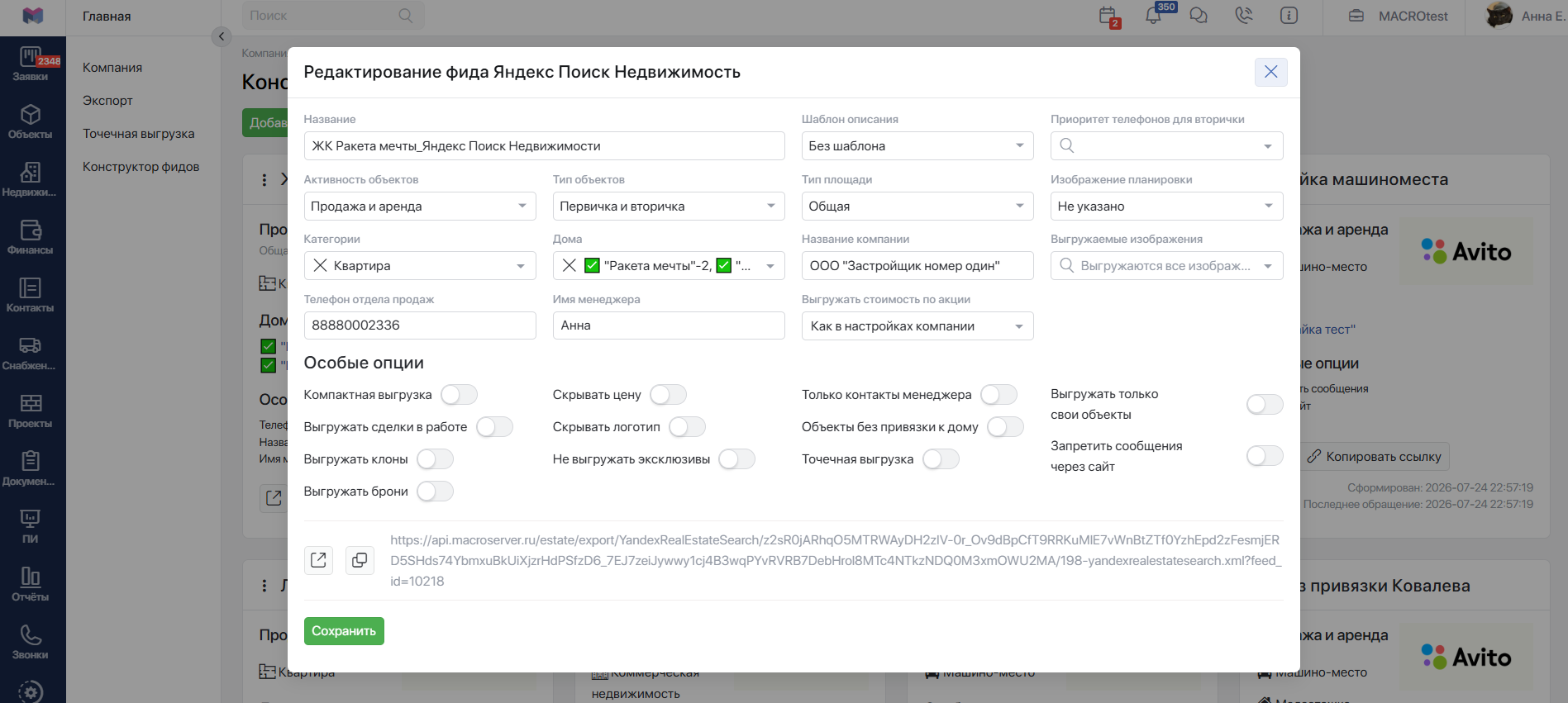The image size is (1568, 703).
Task: Open the Изображение планировки dropdown
Action: 1166,207
